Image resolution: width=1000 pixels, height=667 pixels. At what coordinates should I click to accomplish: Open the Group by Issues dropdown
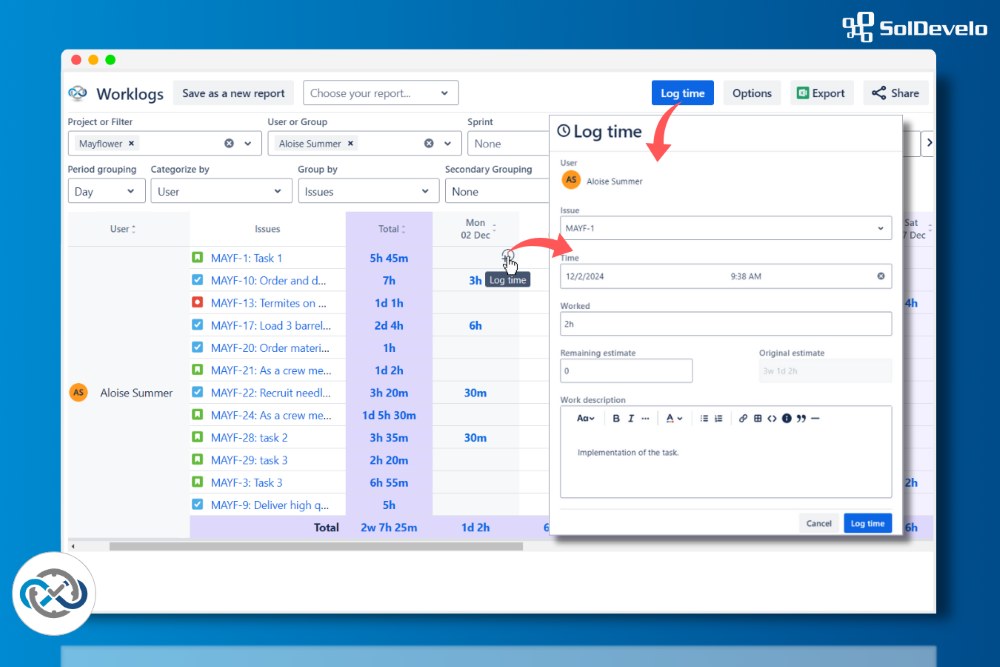[x=368, y=191]
